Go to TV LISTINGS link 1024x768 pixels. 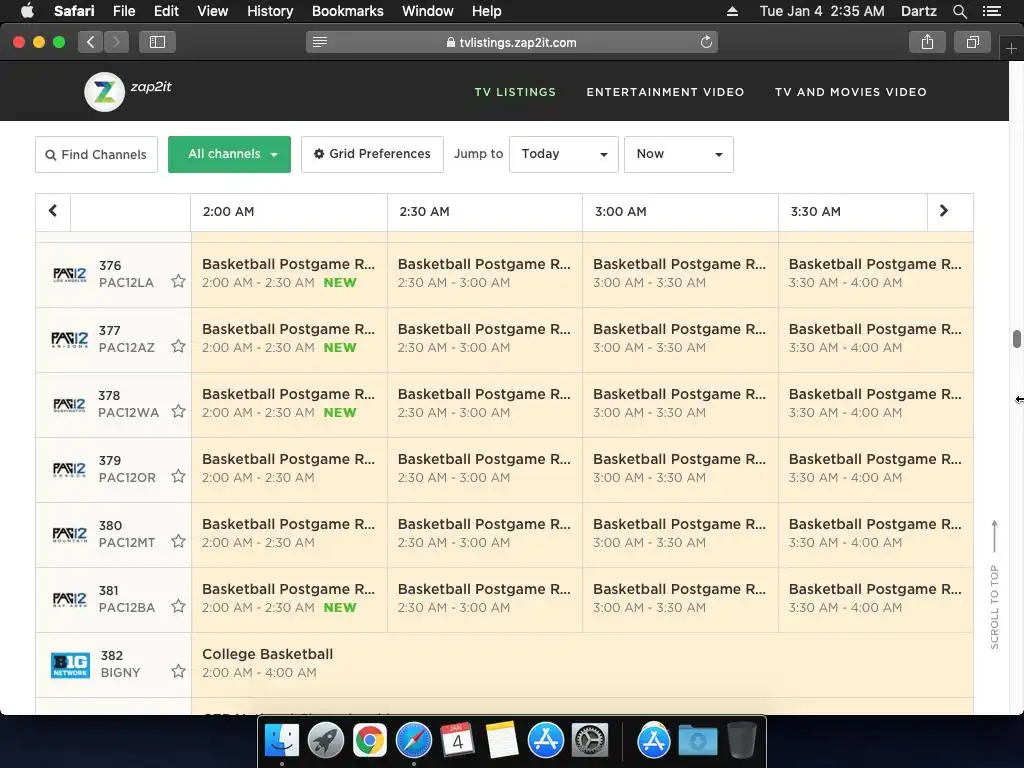click(515, 92)
